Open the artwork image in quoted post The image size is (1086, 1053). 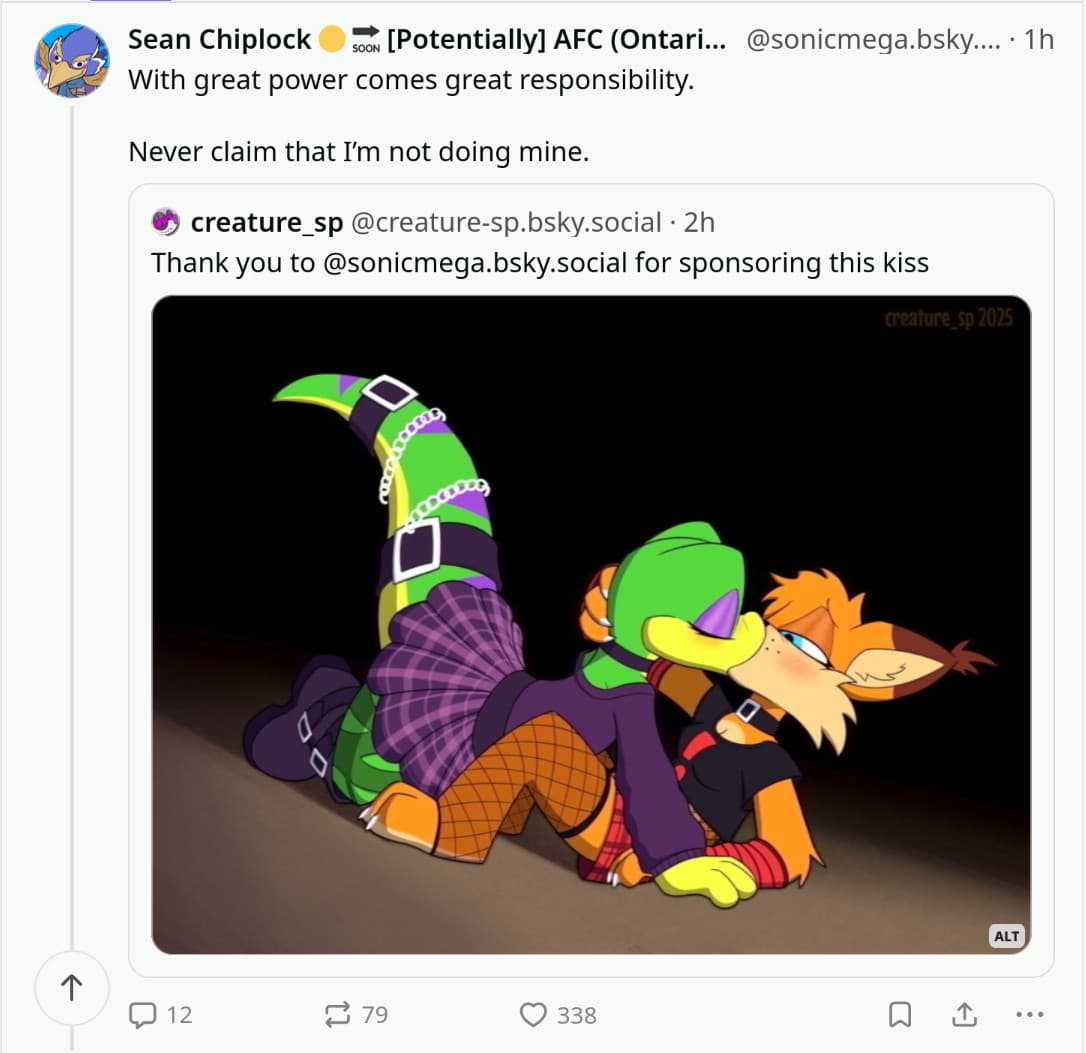pos(590,624)
